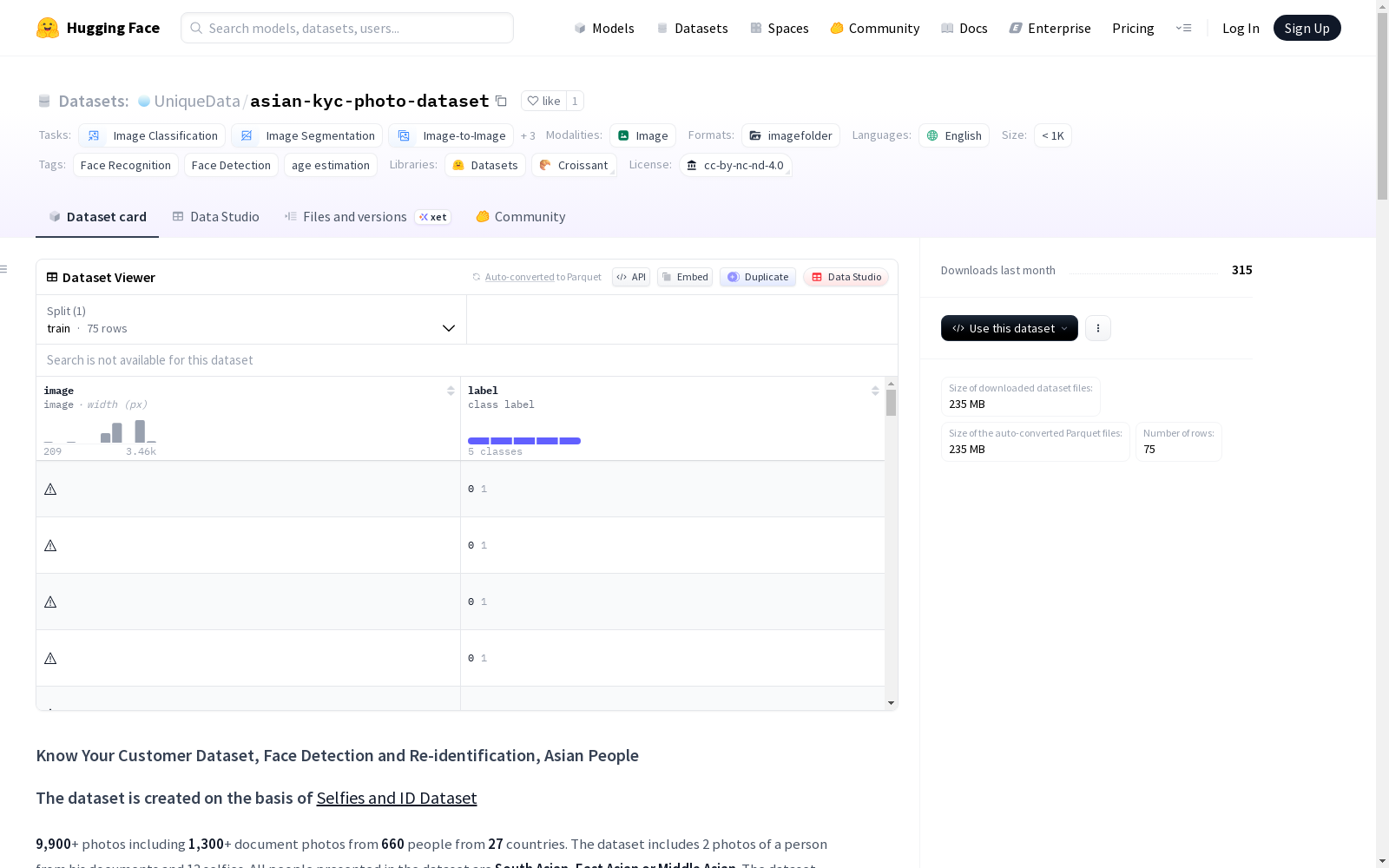Screen dimensions: 1389x868
Task: Expand the +3 more tasks tag
Action: click(x=528, y=135)
